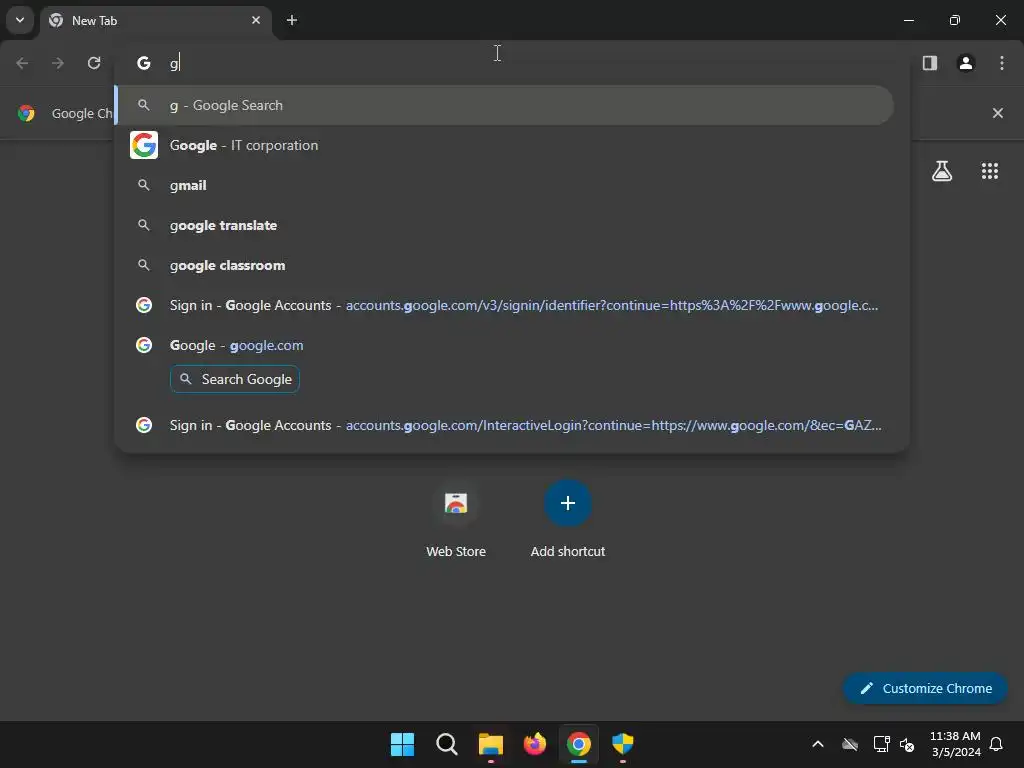The height and width of the screenshot is (768, 1024).
Task: Open the Google apps grid
Action: [x=989, y=171]
